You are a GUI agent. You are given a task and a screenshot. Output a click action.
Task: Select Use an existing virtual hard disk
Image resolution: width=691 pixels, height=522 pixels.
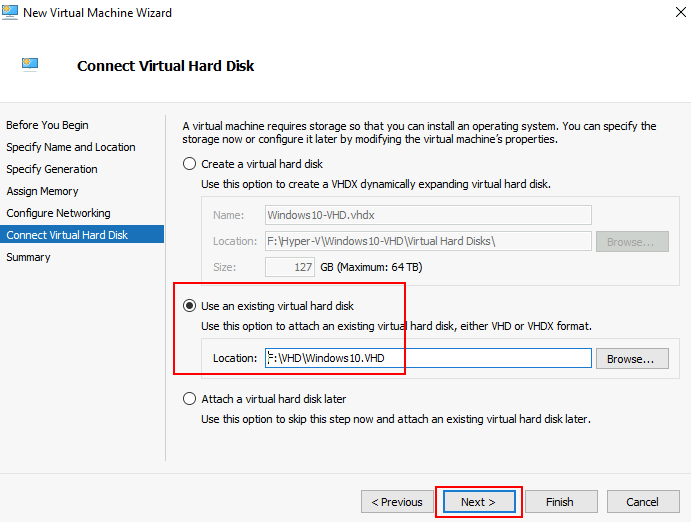[x=189, y=306]
